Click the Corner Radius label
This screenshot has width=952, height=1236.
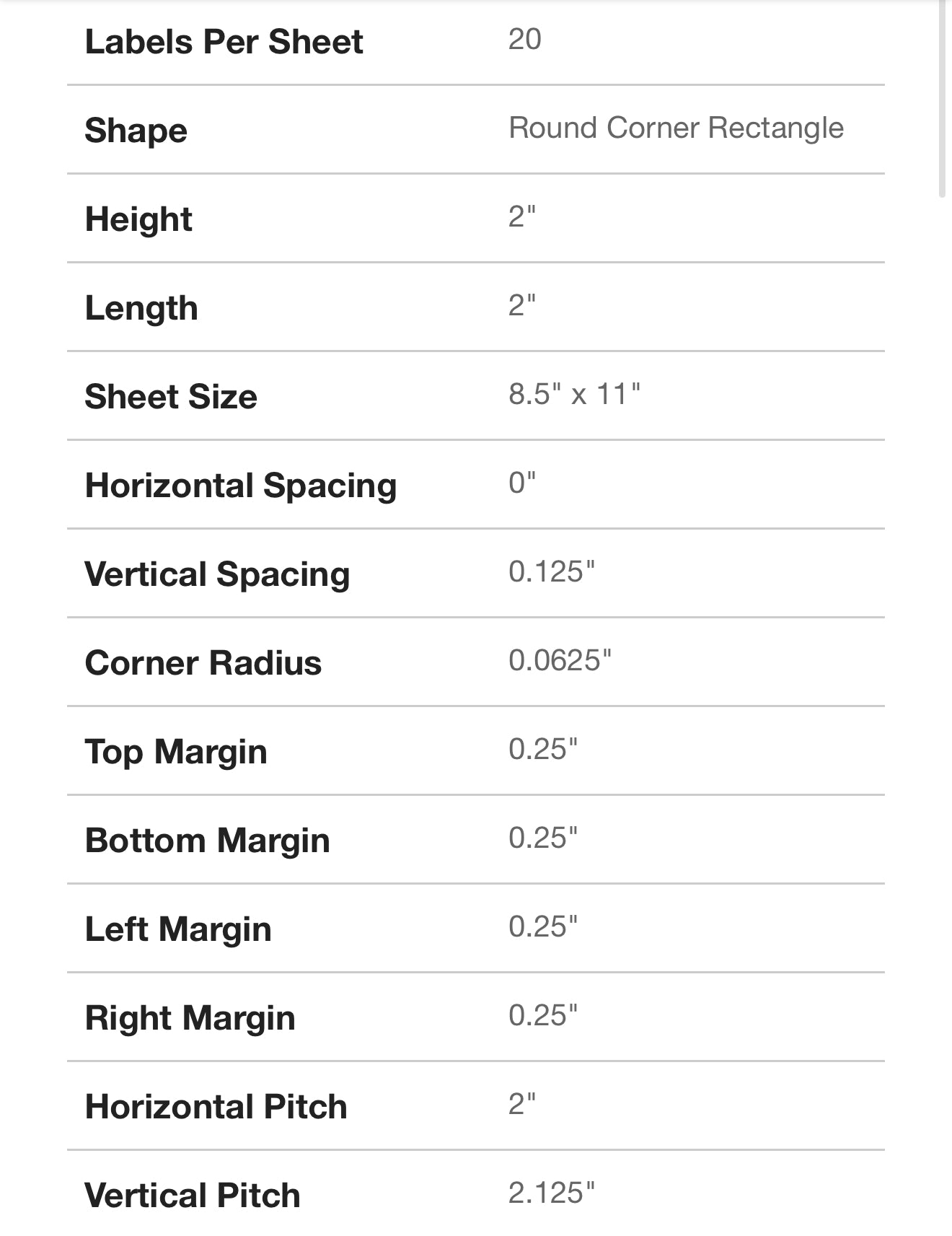203,663
